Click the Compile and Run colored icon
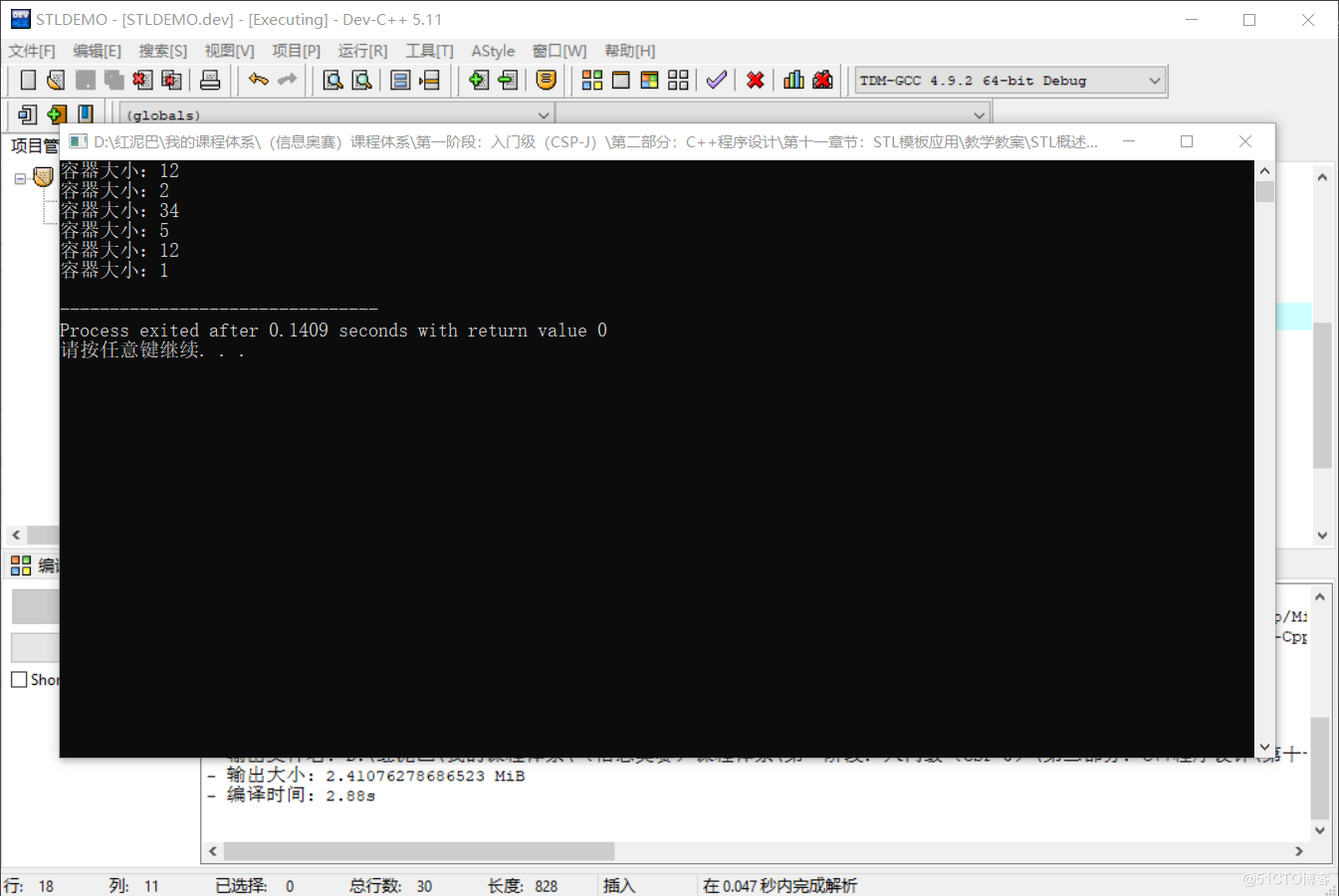Screen dimensions: 1339x896 pyautogui.click(x=650, y=81)
